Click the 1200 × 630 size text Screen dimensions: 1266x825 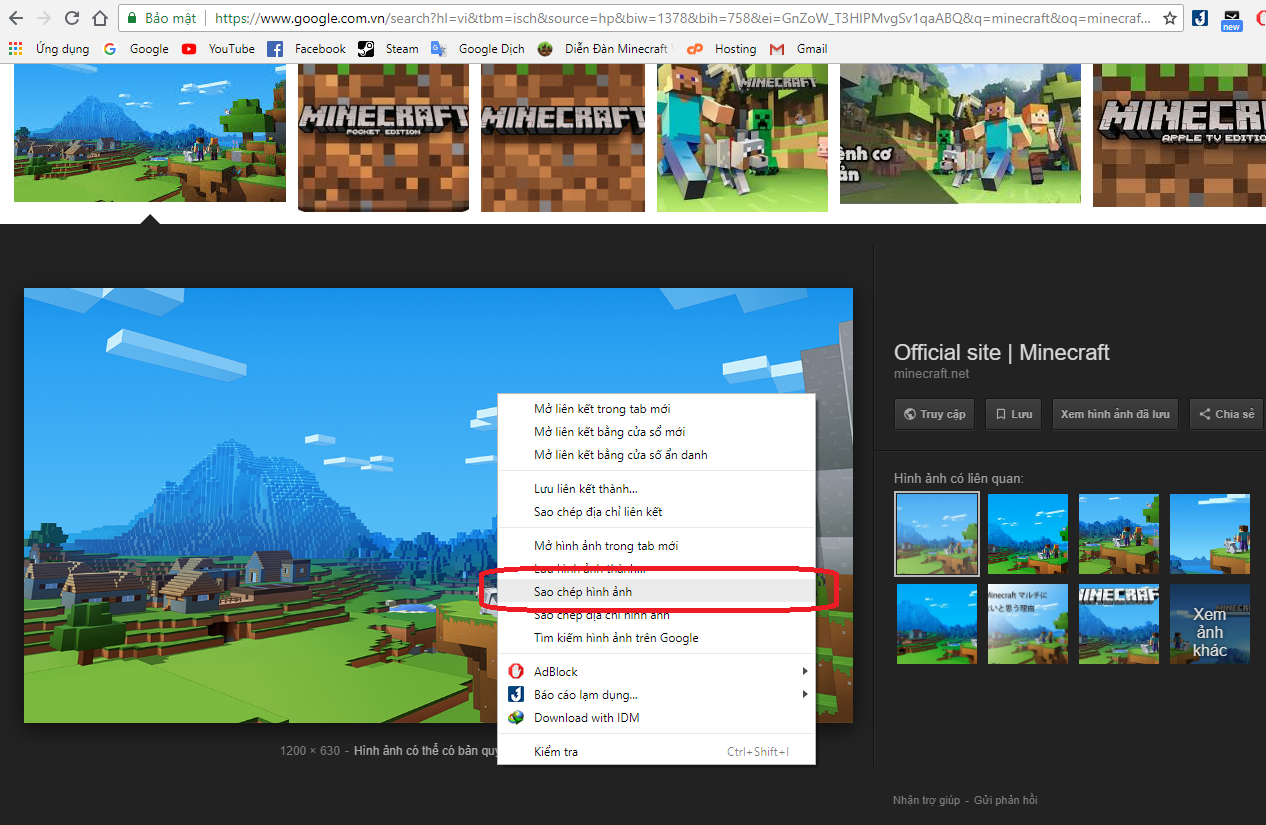310,750
